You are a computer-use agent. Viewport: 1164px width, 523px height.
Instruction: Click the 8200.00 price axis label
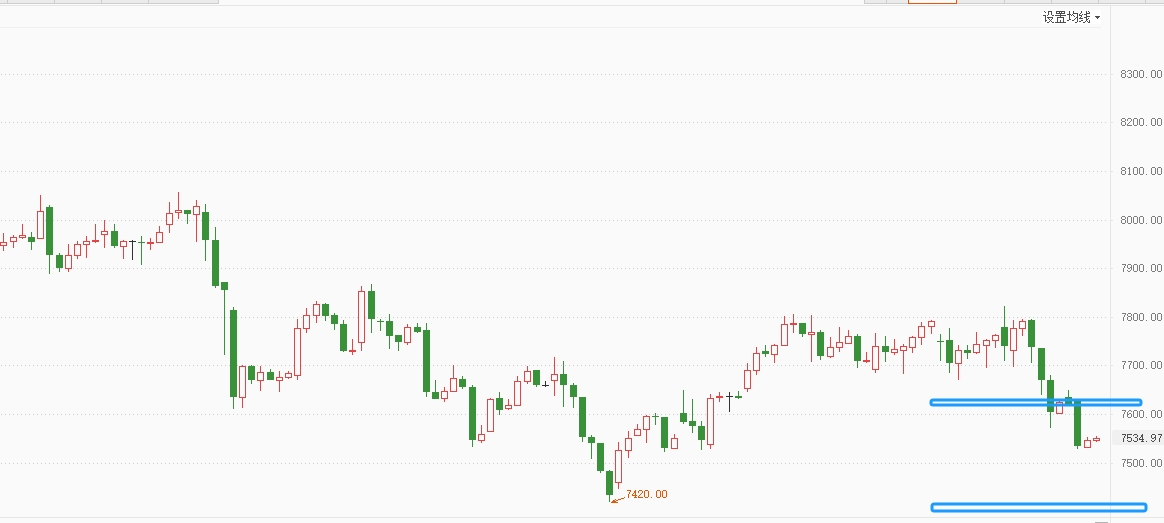click(x=1141, y=122)
